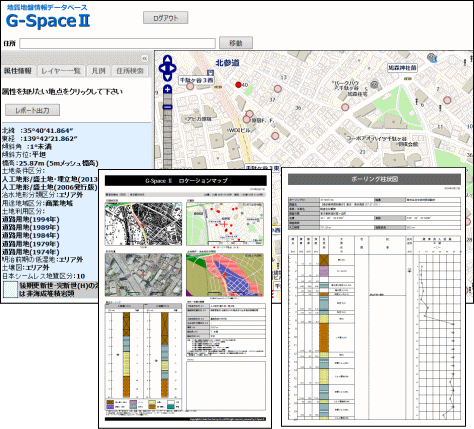Click the 千駄ヶ谷3西 intersection label
The image size is (474, 429).
(196, 80)
